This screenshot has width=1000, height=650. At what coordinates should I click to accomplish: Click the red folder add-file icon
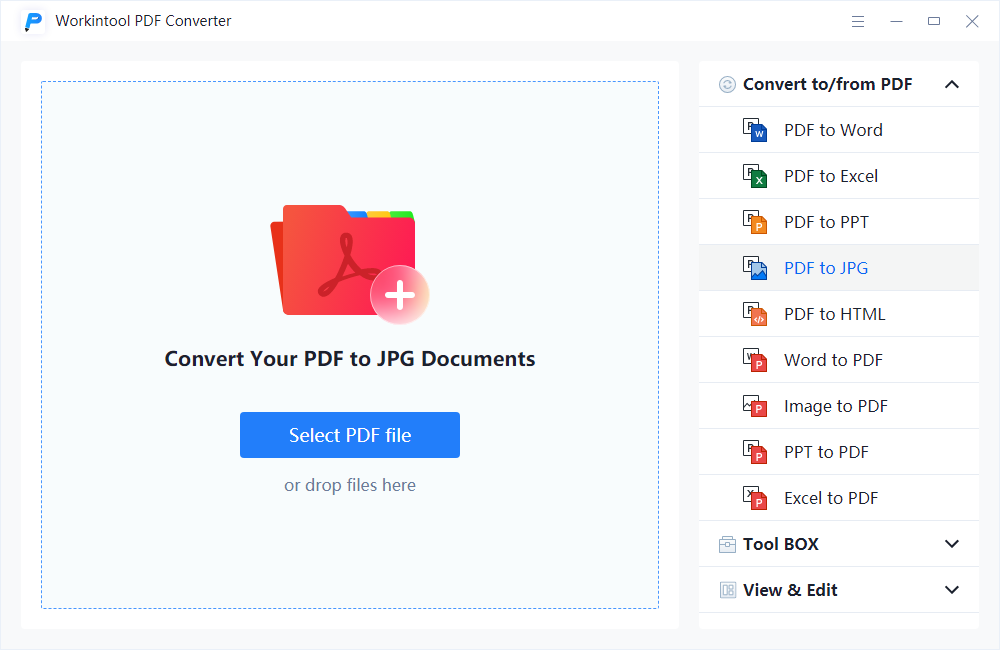point(349,263)
